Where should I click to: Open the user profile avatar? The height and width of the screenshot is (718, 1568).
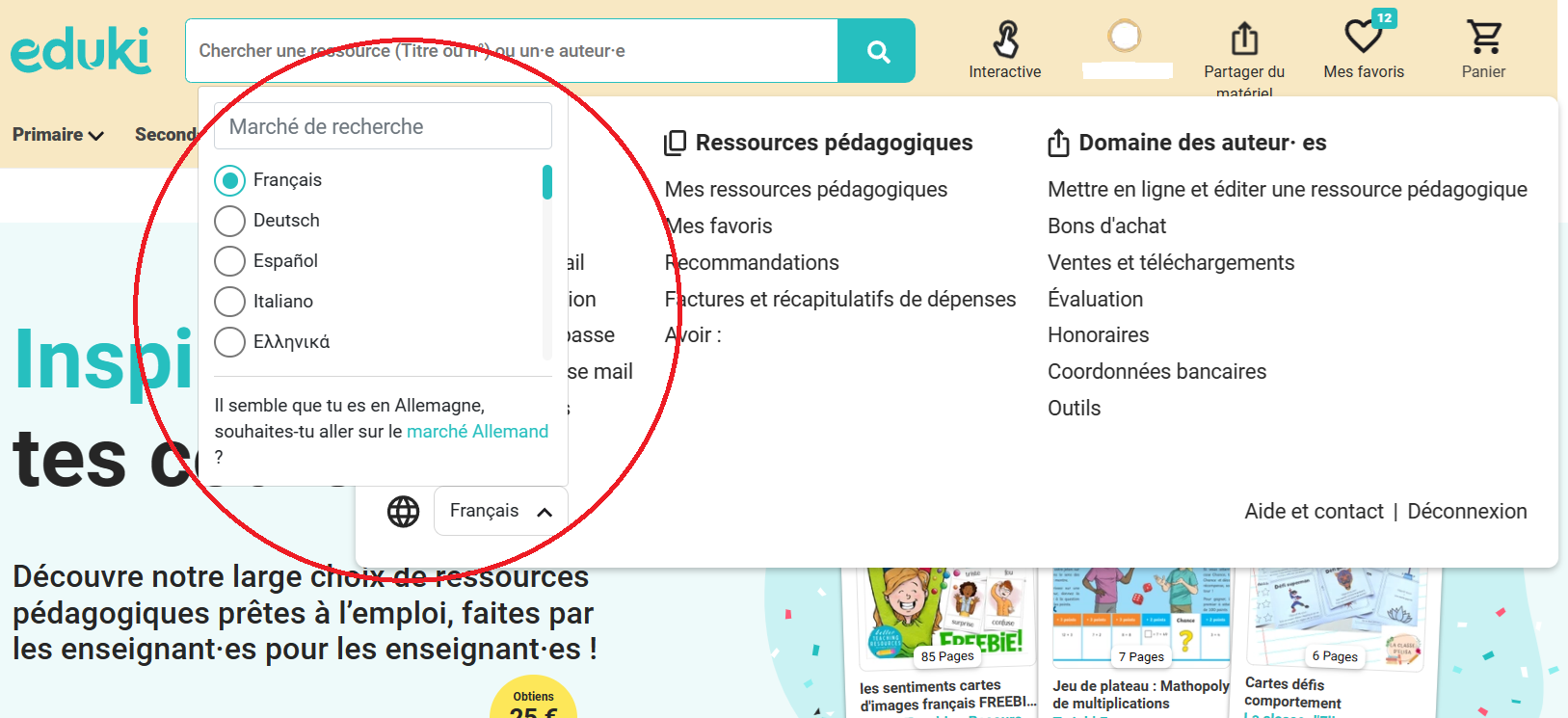(x=1124, y=37)
